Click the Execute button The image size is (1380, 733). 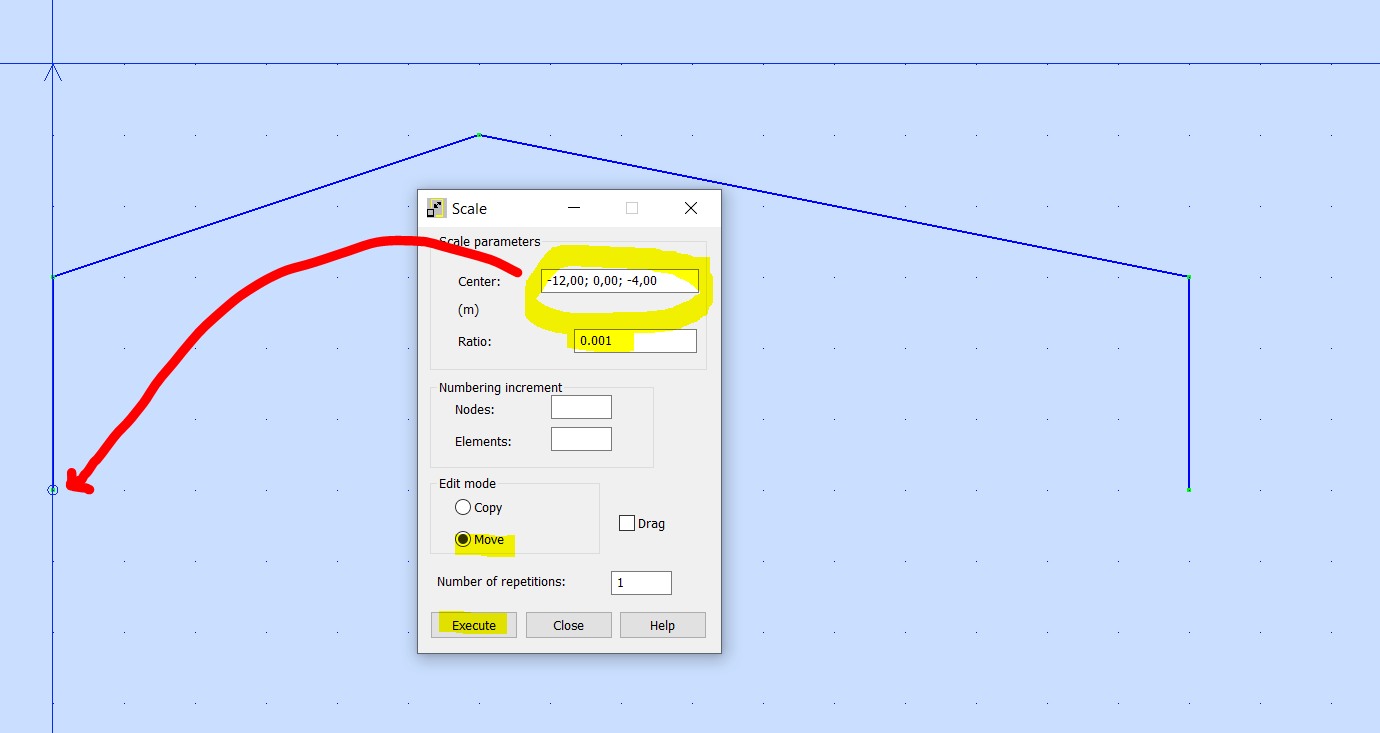[473, 624]
